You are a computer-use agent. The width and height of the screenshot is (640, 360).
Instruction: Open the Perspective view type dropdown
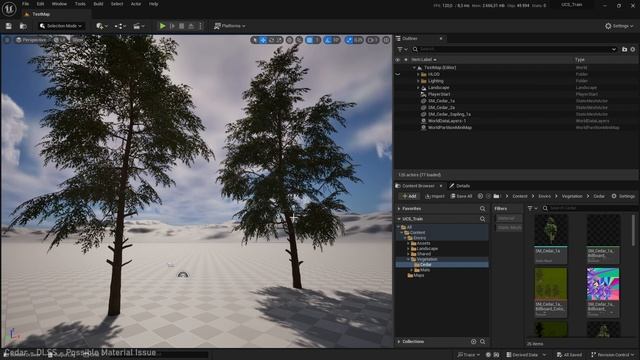coord(31,40)
